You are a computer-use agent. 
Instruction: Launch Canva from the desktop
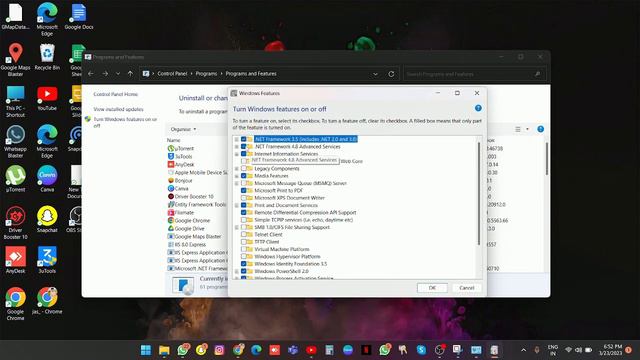click(47, 179)
